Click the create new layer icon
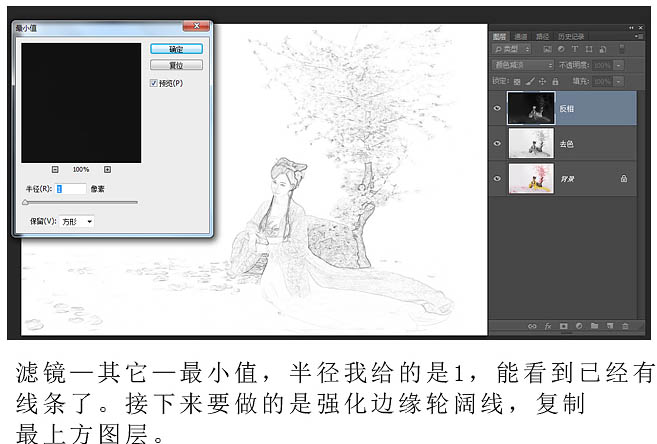Image resolution: width=657 pixels, height=444 pixels. tap(608, 325)
